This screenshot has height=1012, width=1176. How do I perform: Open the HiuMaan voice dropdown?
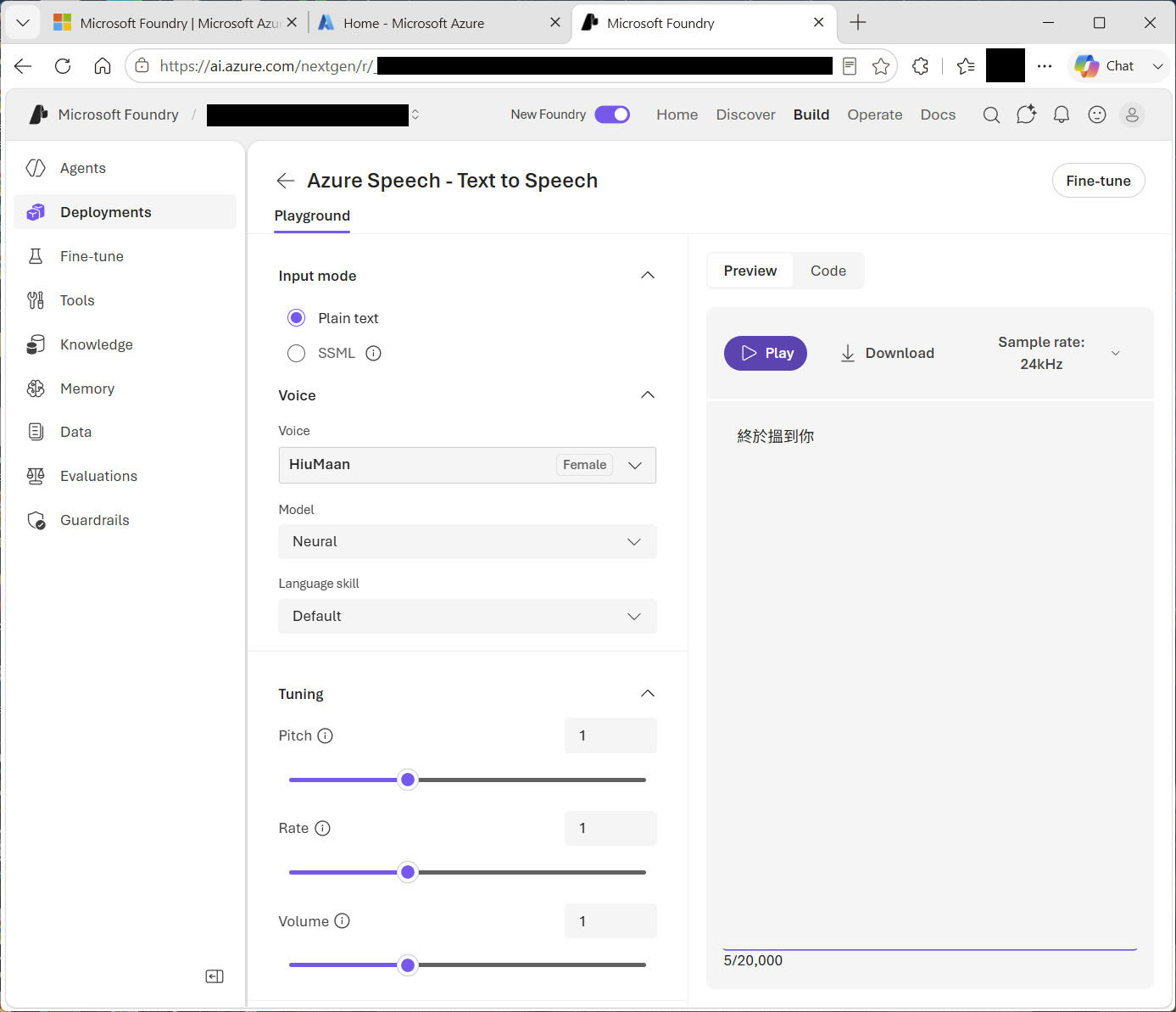(467, 465)
